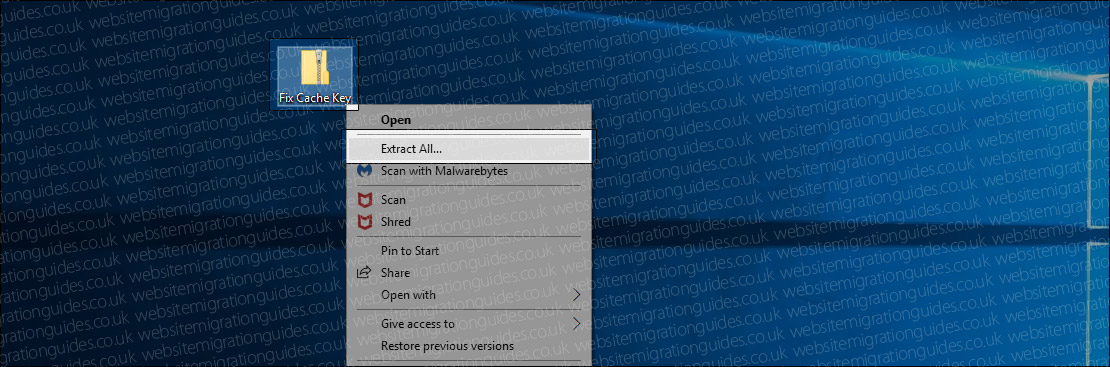
Task: Choose Restore previous versions
Action: [x=469, y=346]
